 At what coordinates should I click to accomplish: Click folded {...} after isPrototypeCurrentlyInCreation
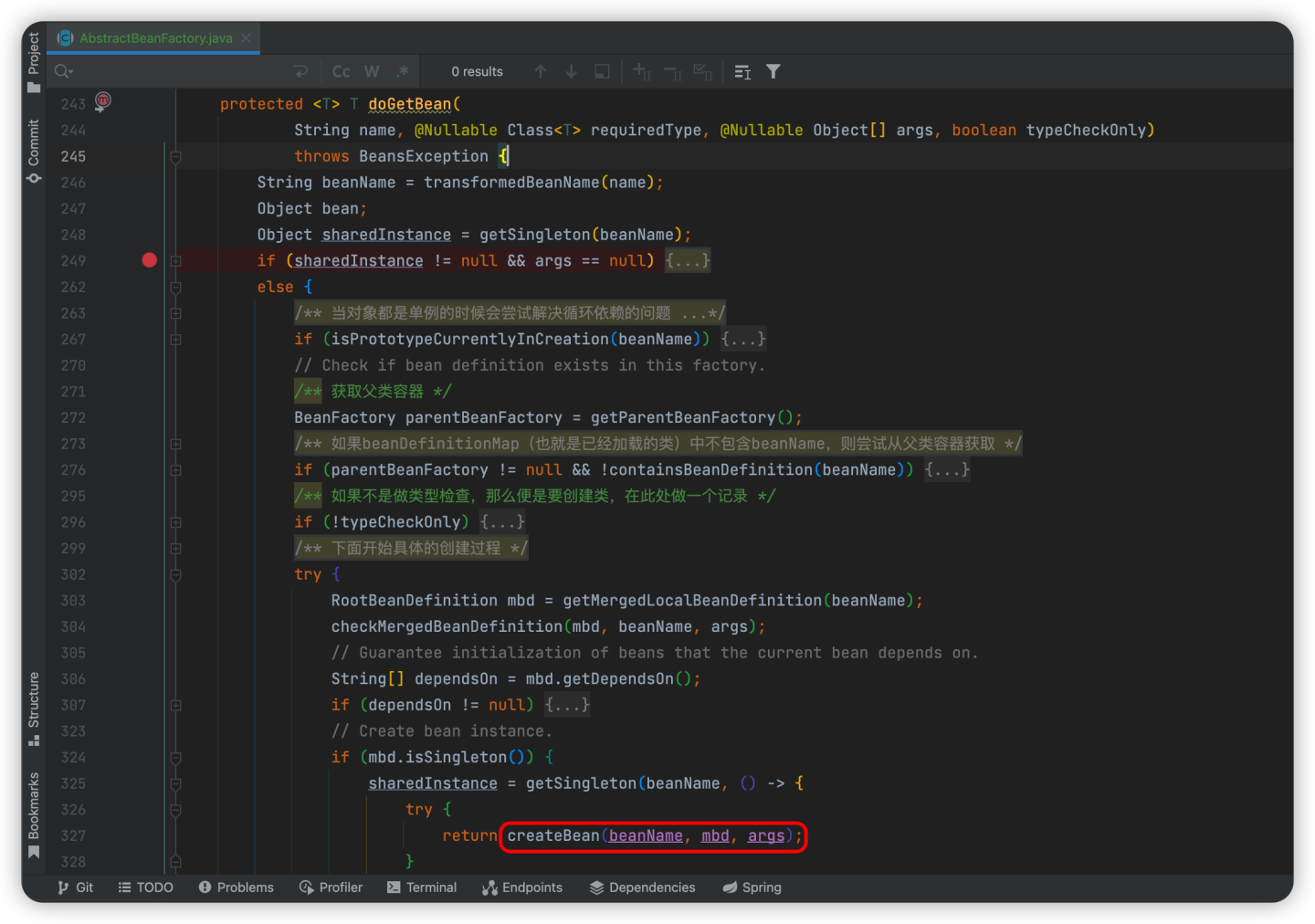tap(742, 339)
